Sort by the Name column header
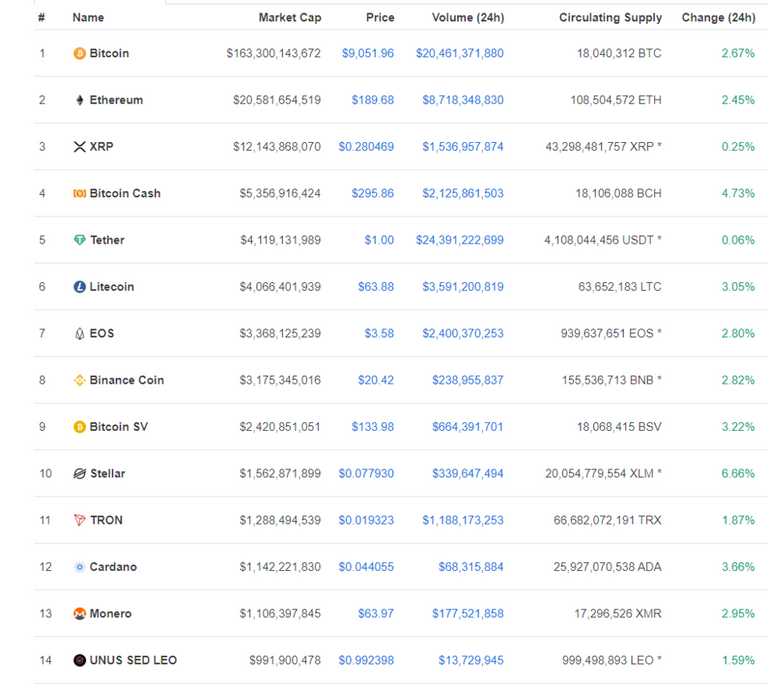This screenshot has width=768, height=685. coord(88,18)
